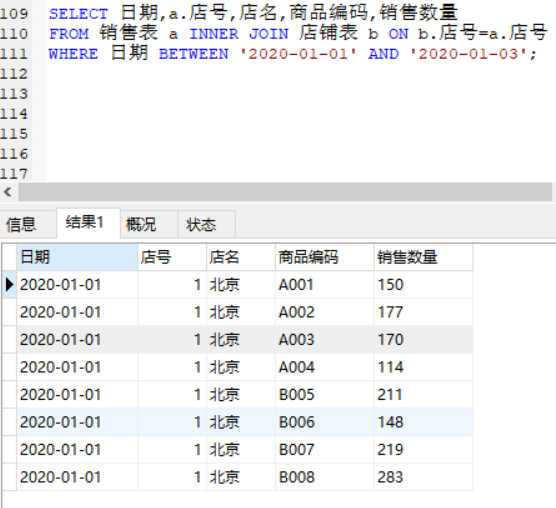
Task: Click the FROM keyword on line 110
Action: pyautogui.click(x=69, y=34)
